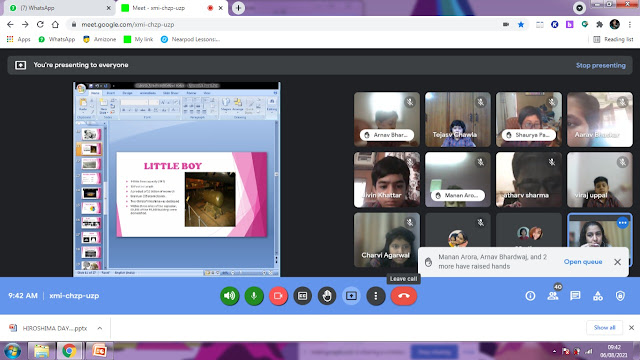Click the taskbar clock
Viewport: 640px width, 360px height.
[614, 351]
